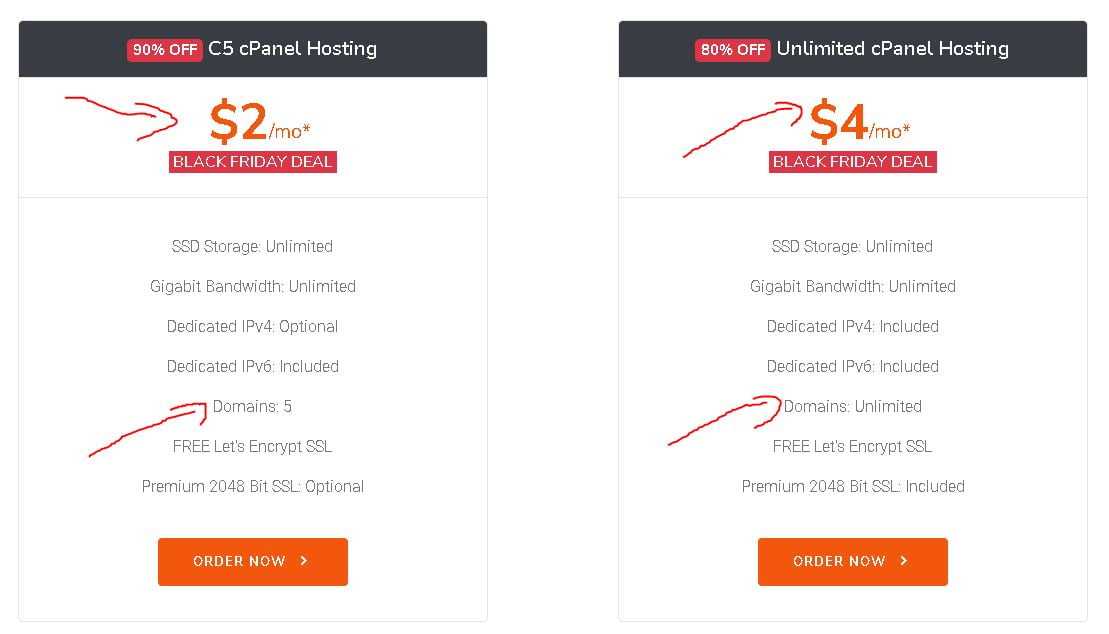Click Dedicated IPv4: Included text
1109x634 pixels.
tap(852, 326)
